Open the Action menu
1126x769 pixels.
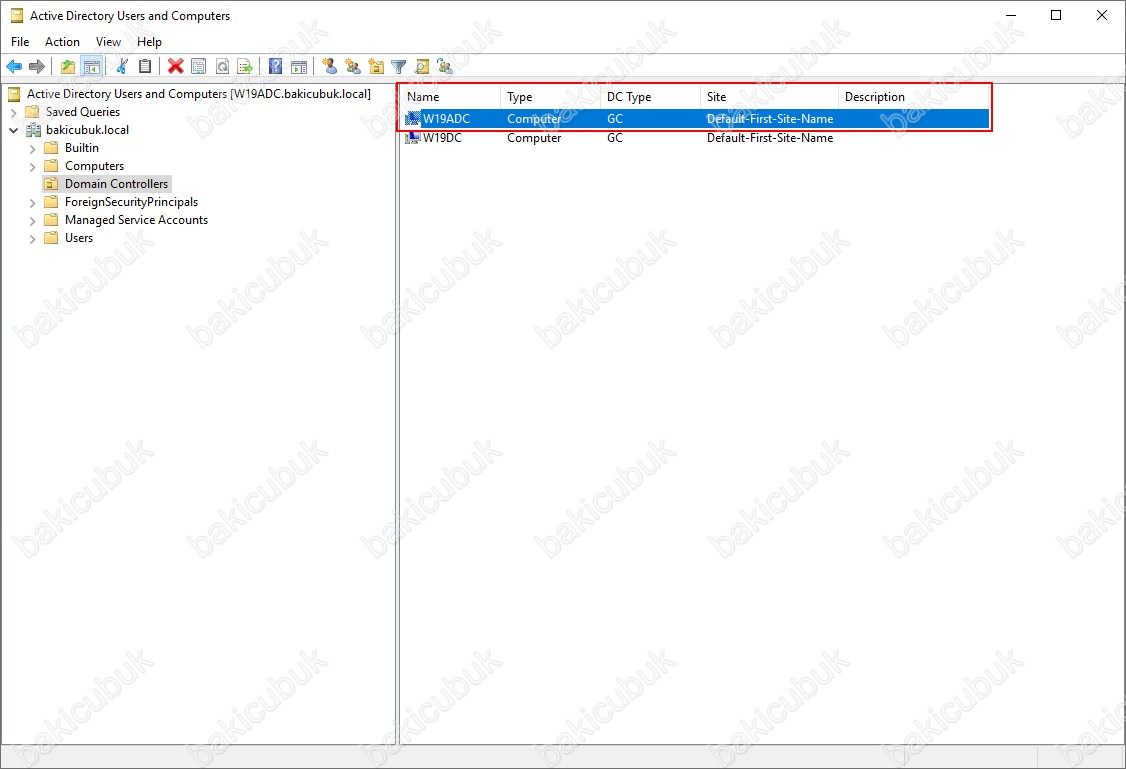[x=62, y=42]
